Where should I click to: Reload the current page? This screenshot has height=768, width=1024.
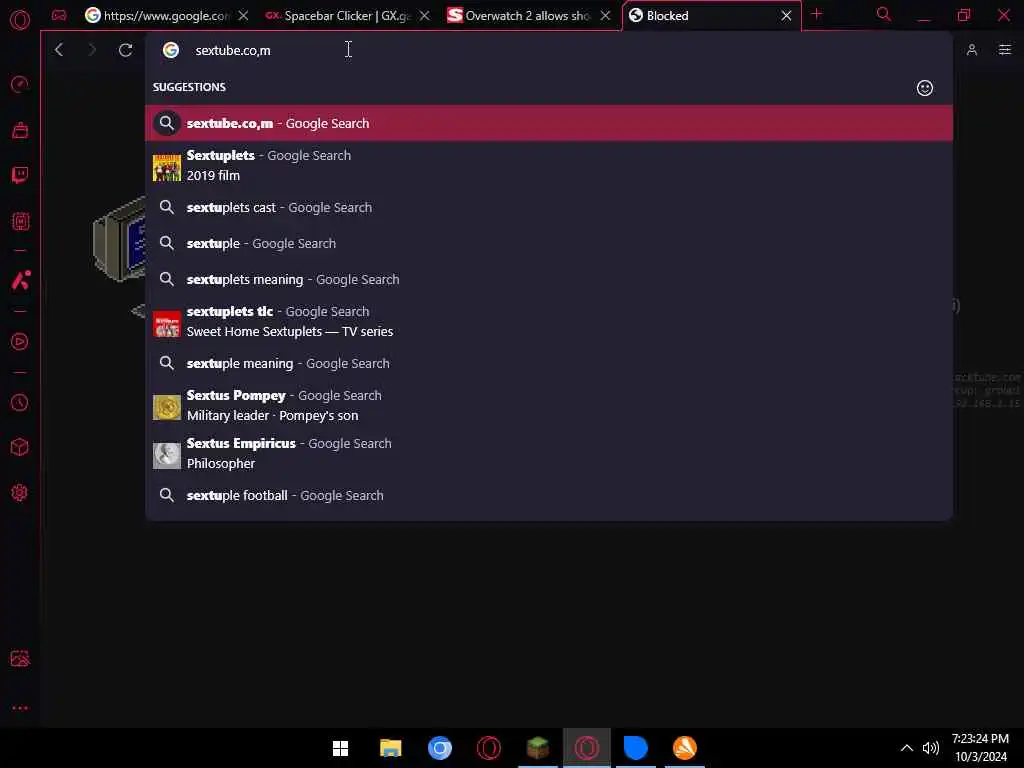pos(125,50)
